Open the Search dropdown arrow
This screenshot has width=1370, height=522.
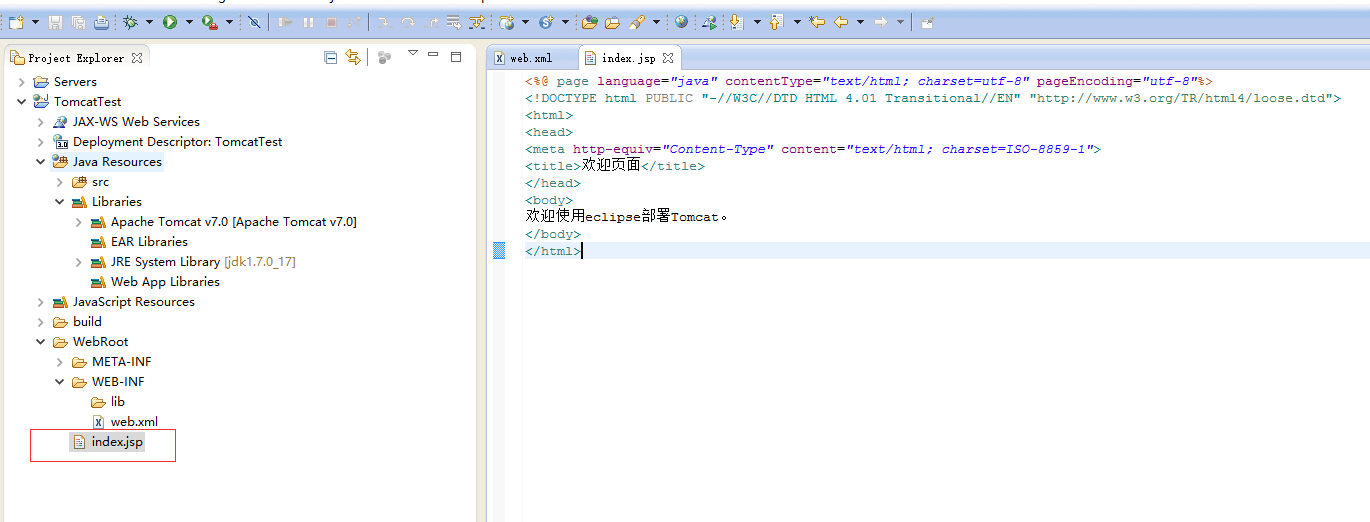click(656, 22)
